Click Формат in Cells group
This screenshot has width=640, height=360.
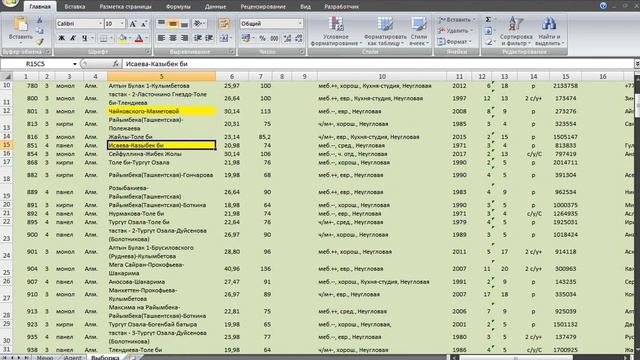(455, 42)
